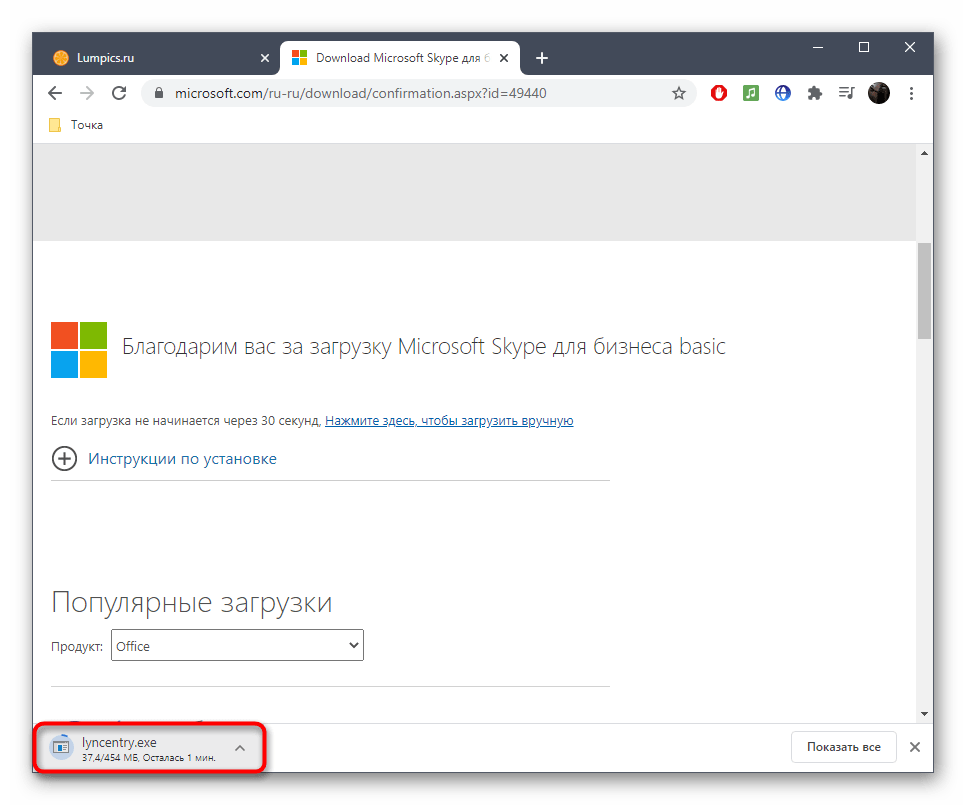Open the media control playlist icon
Viewport: 966px width, 805px height.
click(x=847, y=93)
